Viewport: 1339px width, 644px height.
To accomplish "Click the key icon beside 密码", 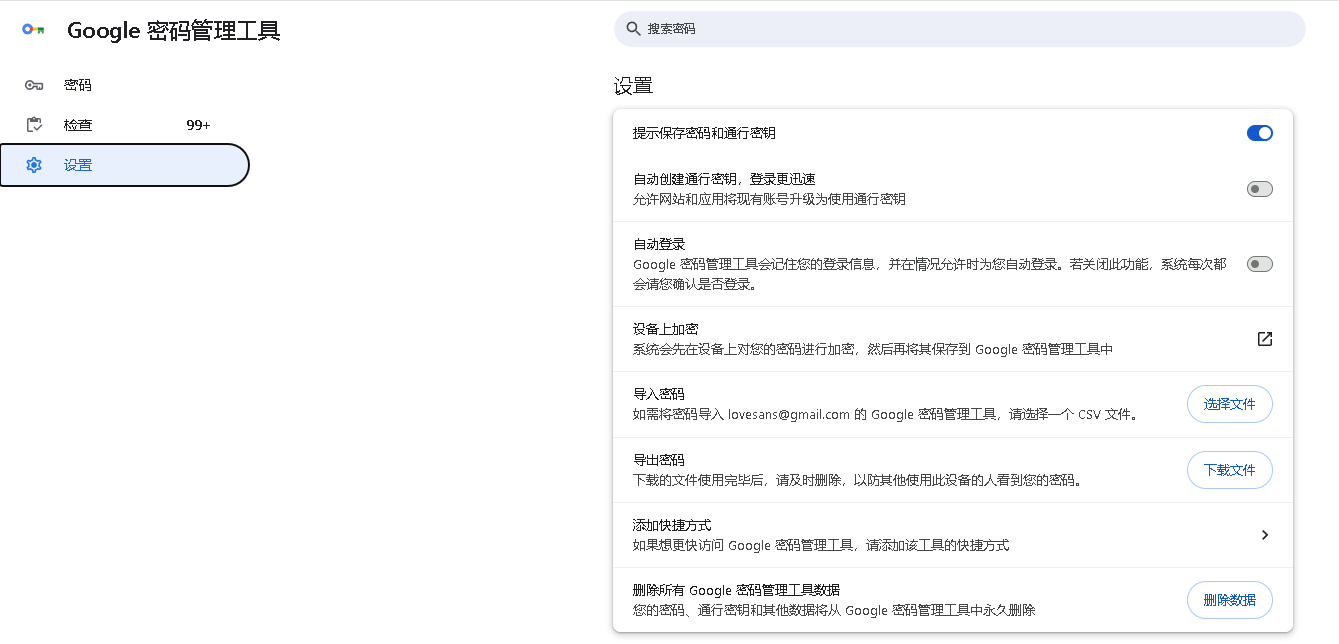I will coord(34,85).
